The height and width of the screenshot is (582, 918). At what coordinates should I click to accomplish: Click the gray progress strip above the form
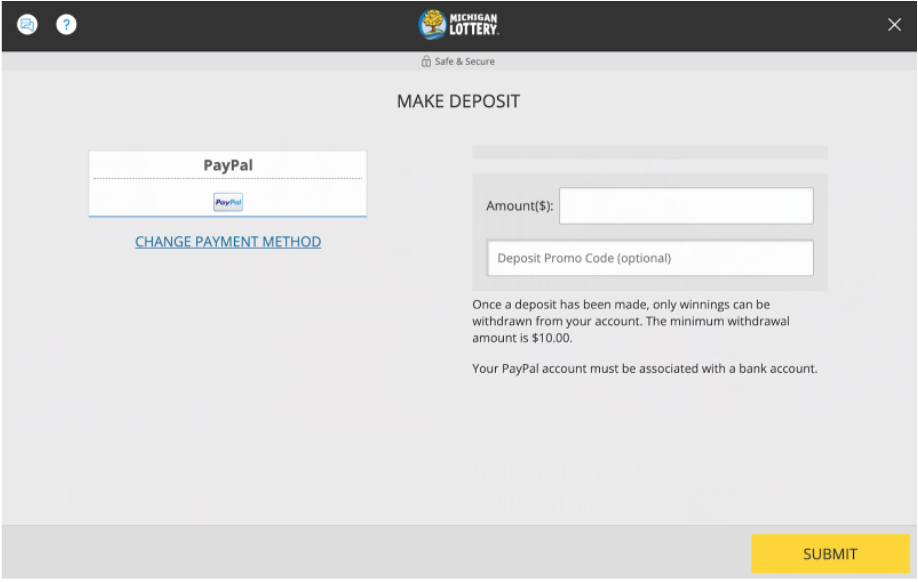tap(650, 151)
